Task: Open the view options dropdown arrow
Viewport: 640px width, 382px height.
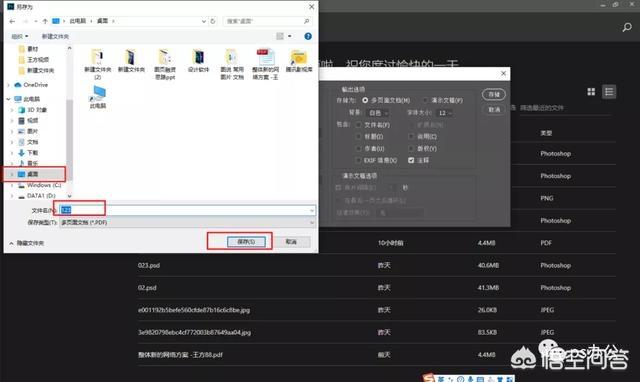Action: point(290,36)
